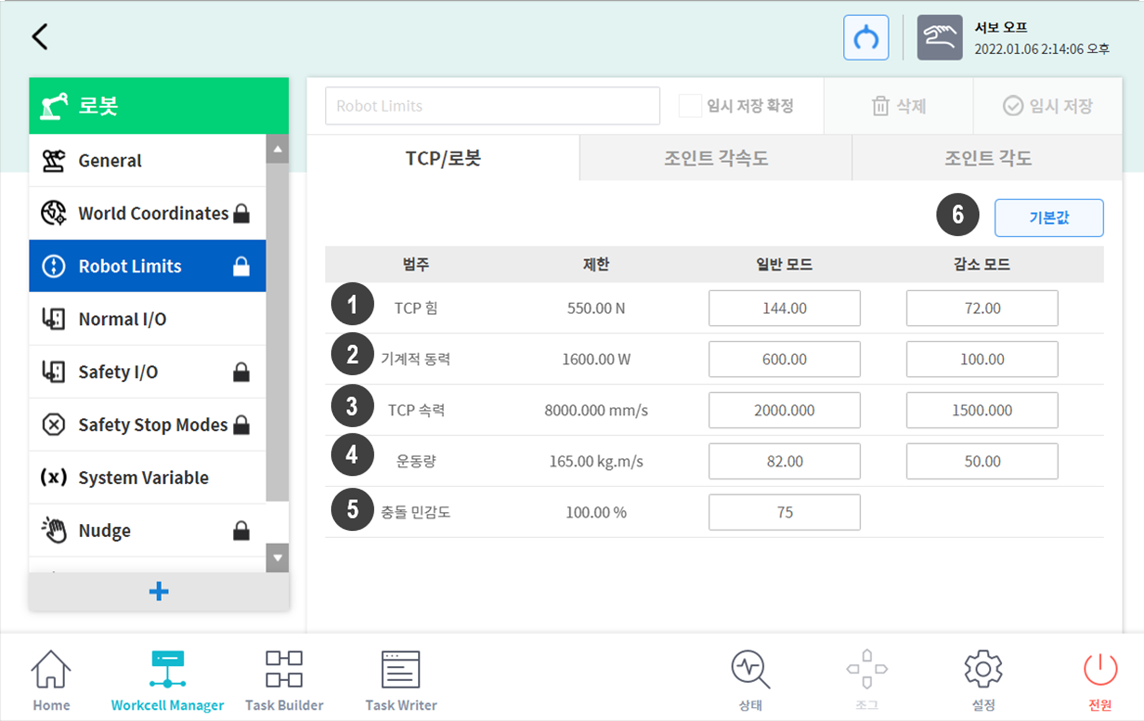Click the servo-off hand status icon
Viewport: 1144px width, 721px height.
pyautogui.click(x=939, y=37)
